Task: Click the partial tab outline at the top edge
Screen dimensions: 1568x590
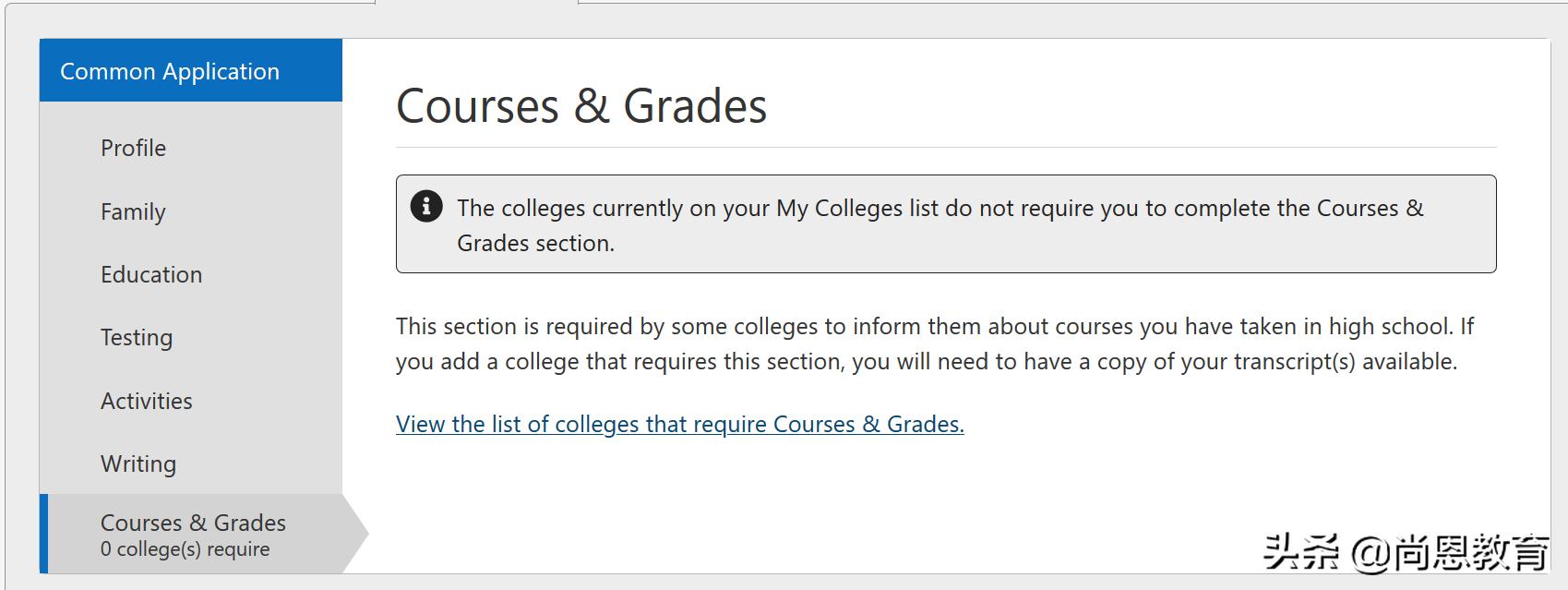Action: tap(476, 3)
